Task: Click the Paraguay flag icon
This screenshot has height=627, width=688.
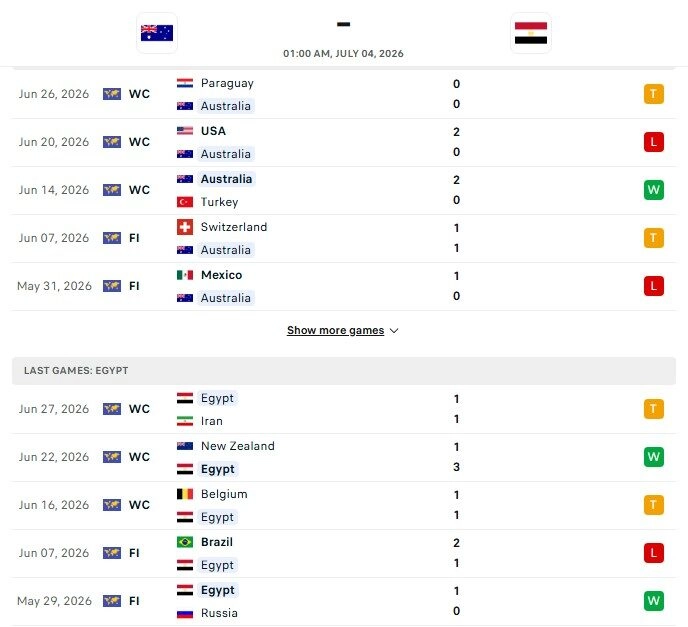Action: click(x=185, y=83)
